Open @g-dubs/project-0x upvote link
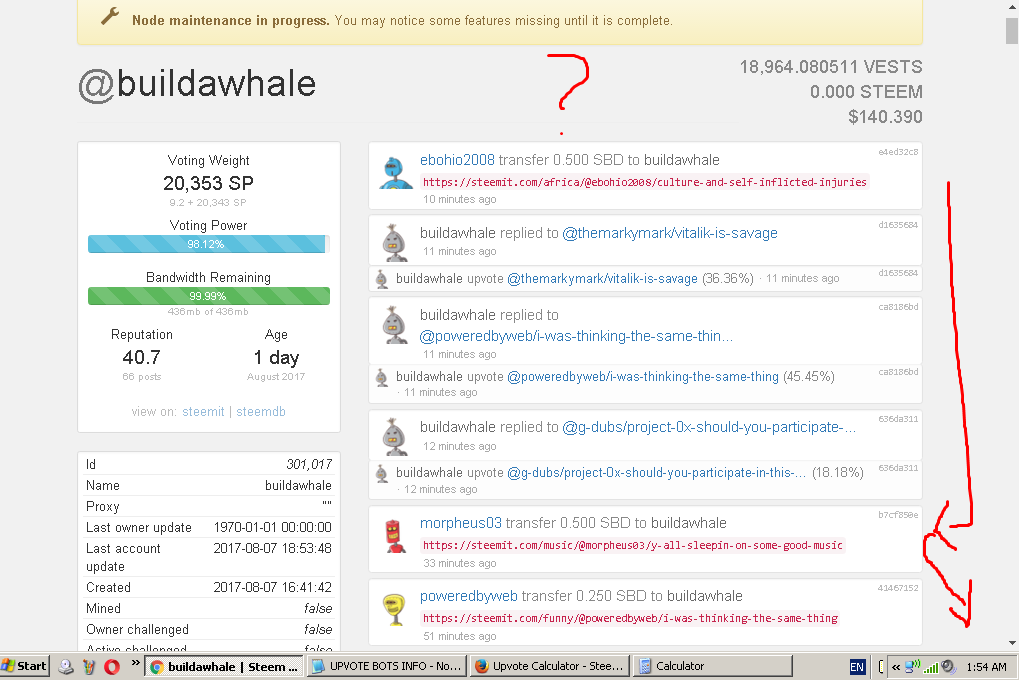The height and width of the screenshot is (680, 1019). click(656, 473)
